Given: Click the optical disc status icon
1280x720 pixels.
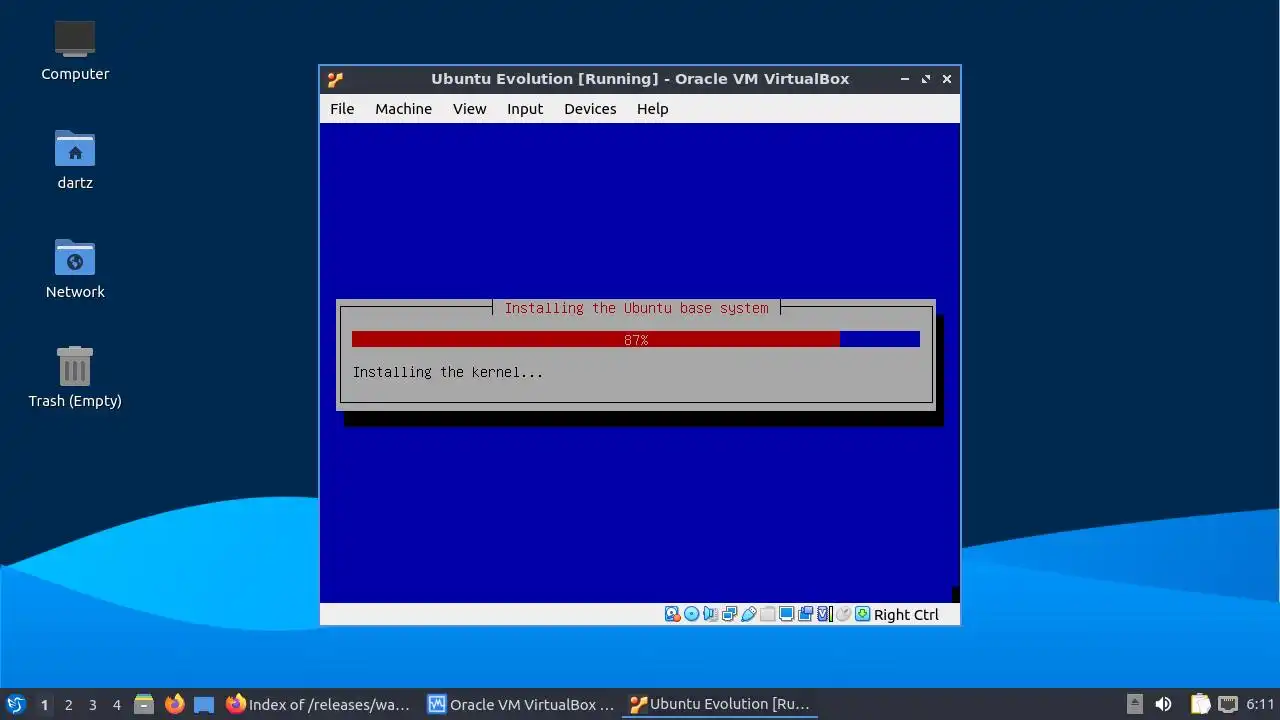Looking at the screenshot, I should (x=692, y=614).
